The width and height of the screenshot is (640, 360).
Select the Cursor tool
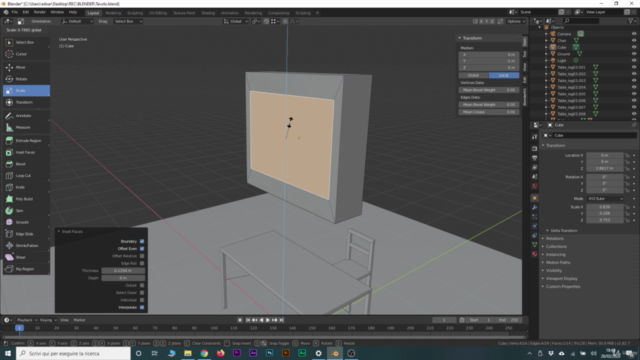click(x=26, y=54)
